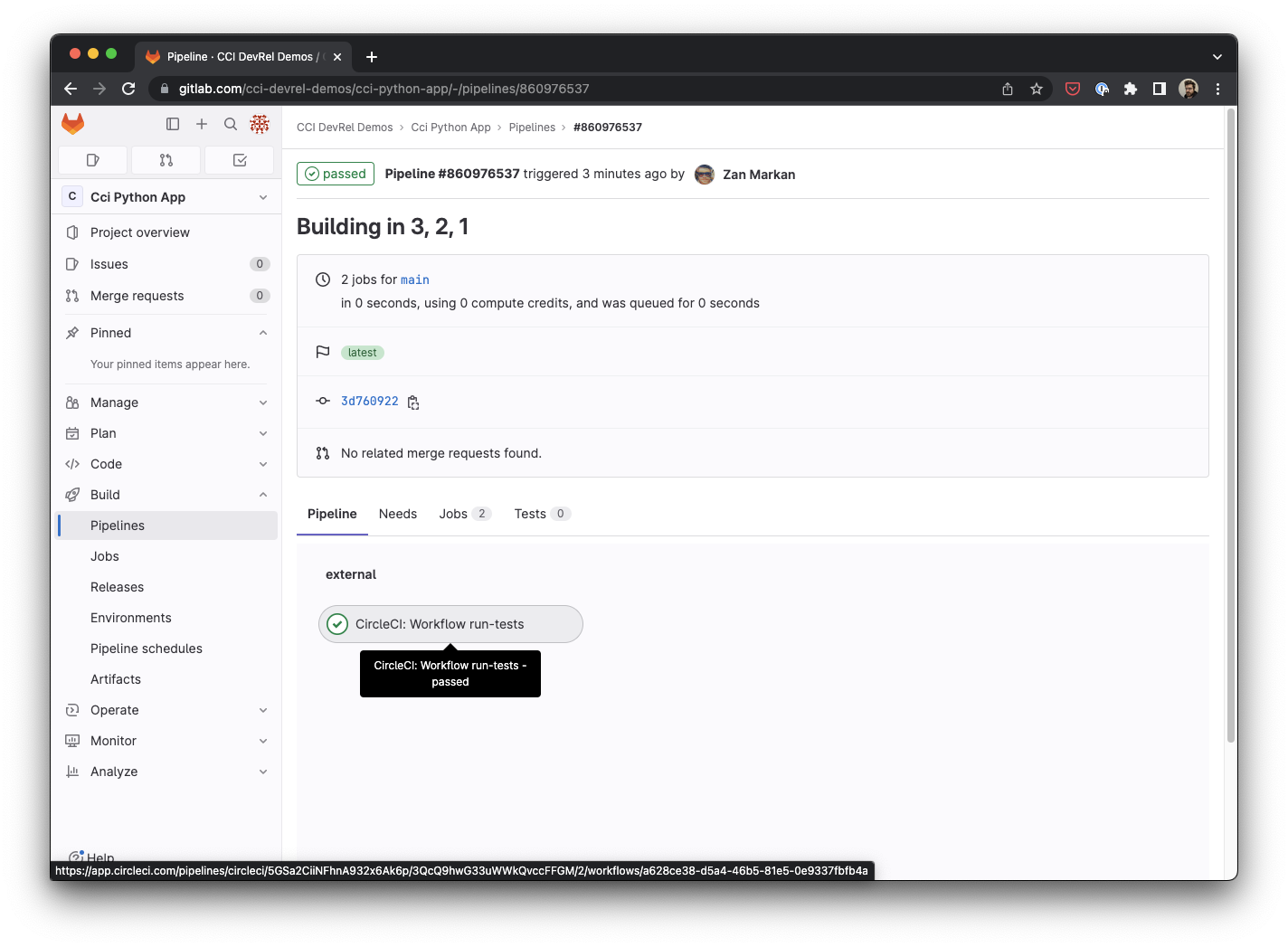Open Merge requests in sidebar

pos(166,296)
